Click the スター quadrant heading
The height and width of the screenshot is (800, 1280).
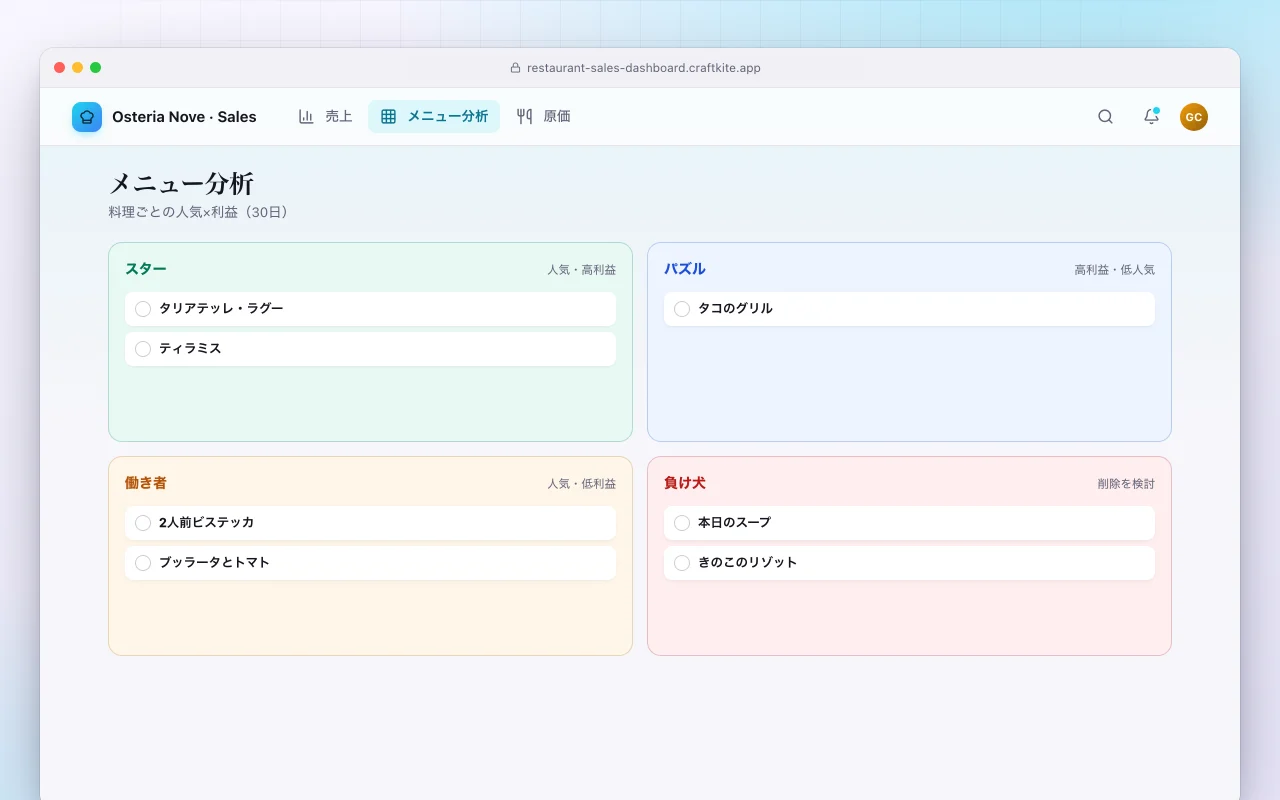[146, 269]
